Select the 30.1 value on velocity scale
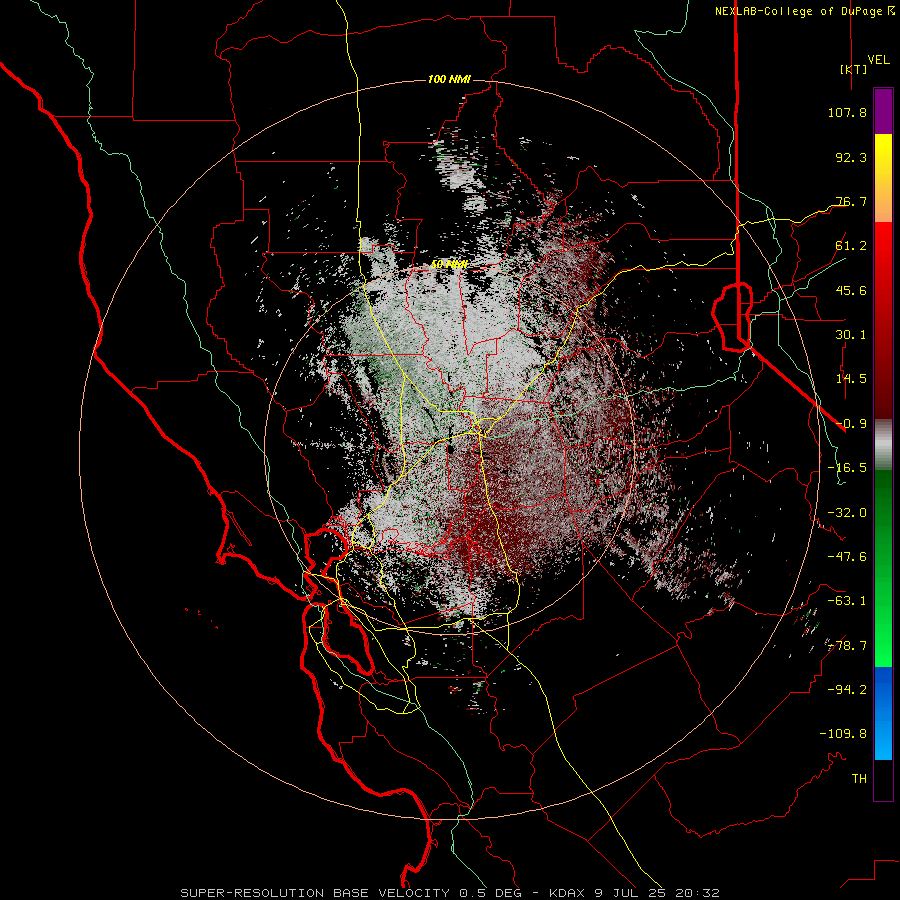This screenshot has width=900, height=900. coord(851,335)
